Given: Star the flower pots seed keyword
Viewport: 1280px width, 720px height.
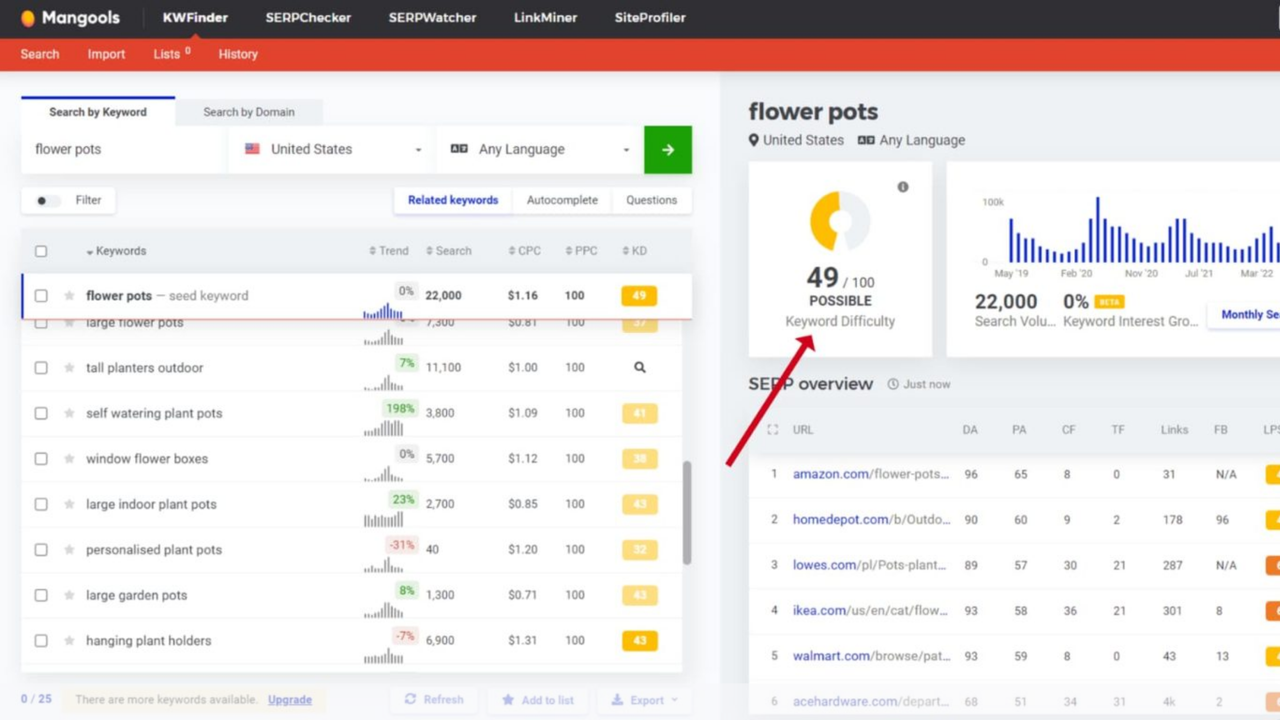Looking at the screenshot, I should click(69, 296).
